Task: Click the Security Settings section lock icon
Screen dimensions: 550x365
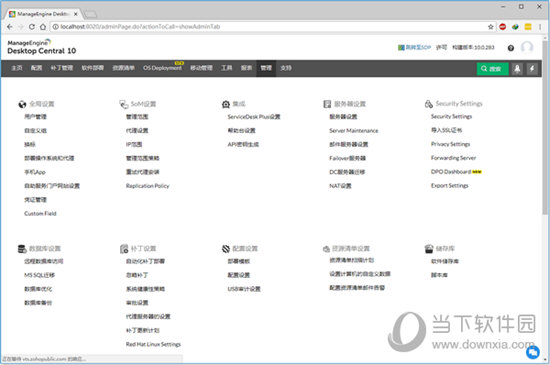Action: click(x=429, y=104)
